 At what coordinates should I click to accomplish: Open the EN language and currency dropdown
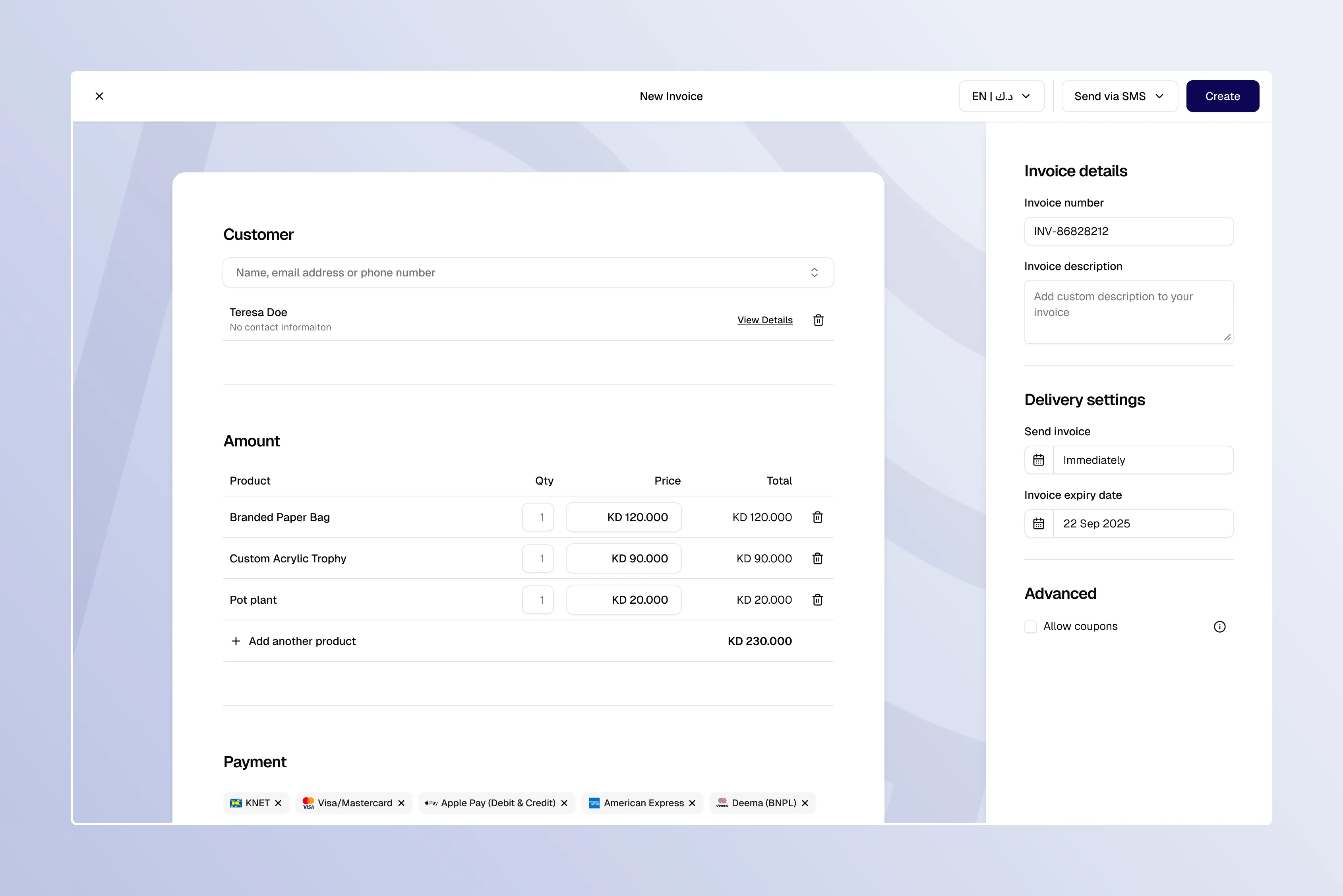click(x=1002, y=96)
